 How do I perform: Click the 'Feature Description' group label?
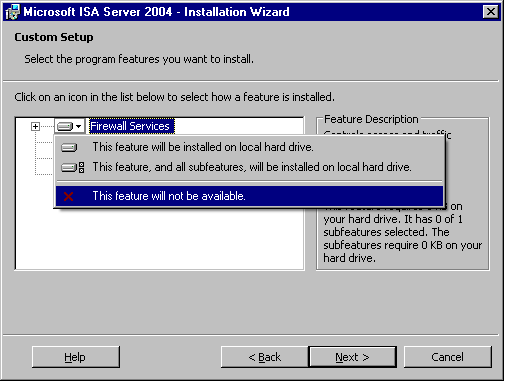click(x=371, y=119)
